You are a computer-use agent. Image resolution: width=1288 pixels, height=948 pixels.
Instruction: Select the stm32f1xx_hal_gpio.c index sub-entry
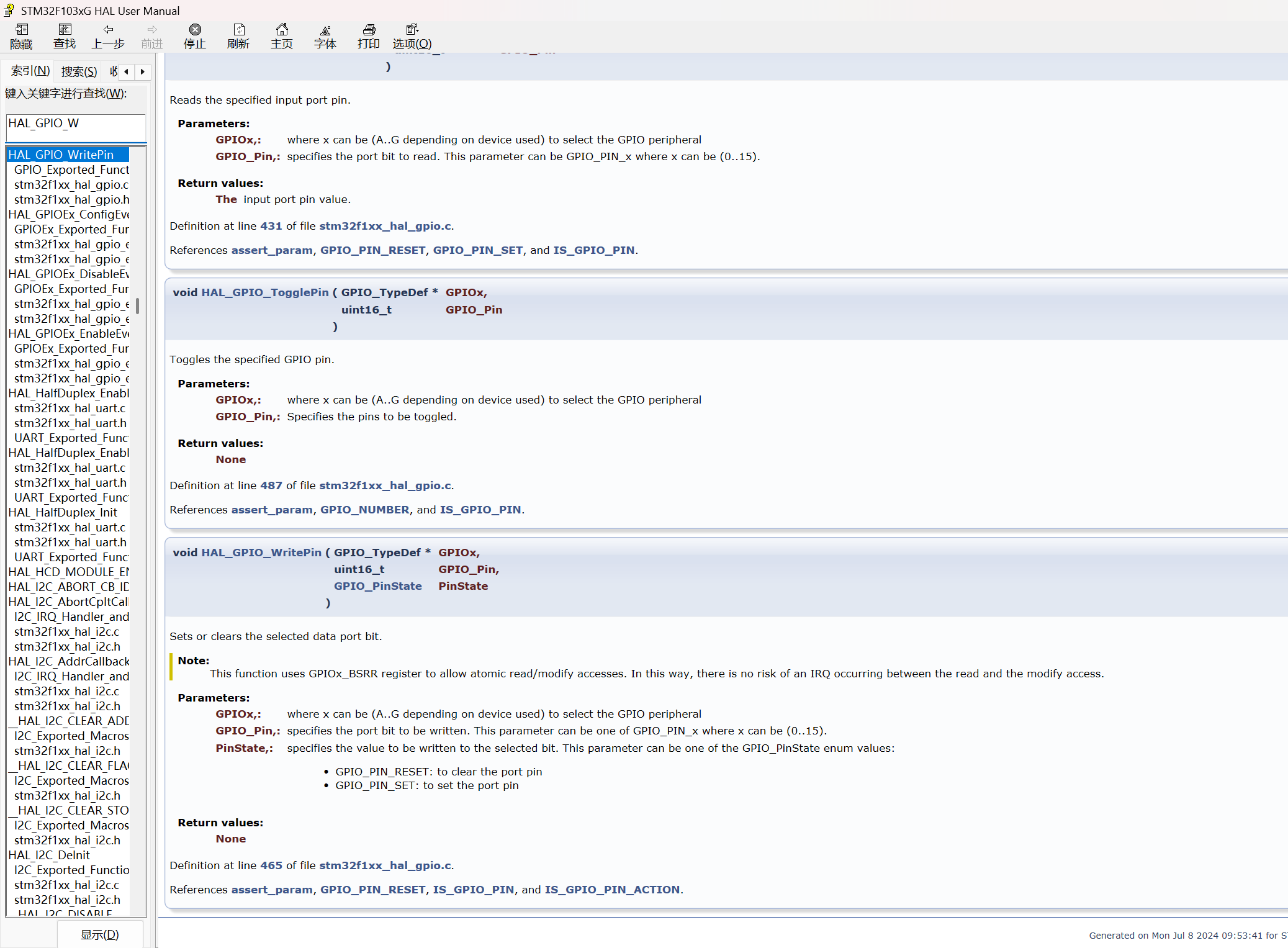[x=71, y=184]
